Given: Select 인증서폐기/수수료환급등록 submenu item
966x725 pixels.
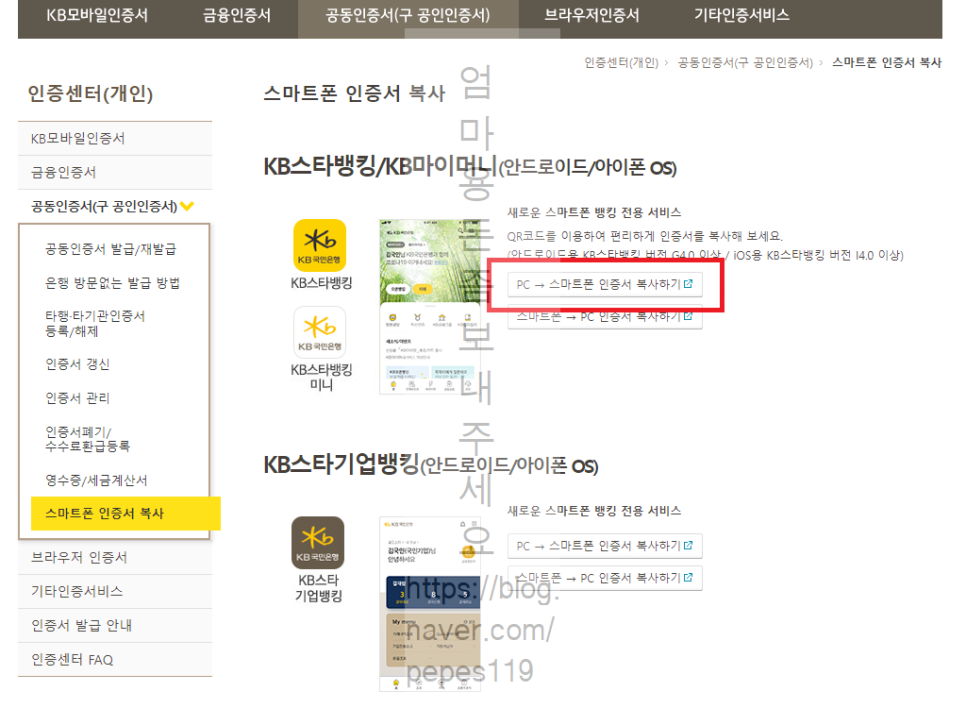Looking at the screenshot, I should pyautogui.click(x=87, y=439).
